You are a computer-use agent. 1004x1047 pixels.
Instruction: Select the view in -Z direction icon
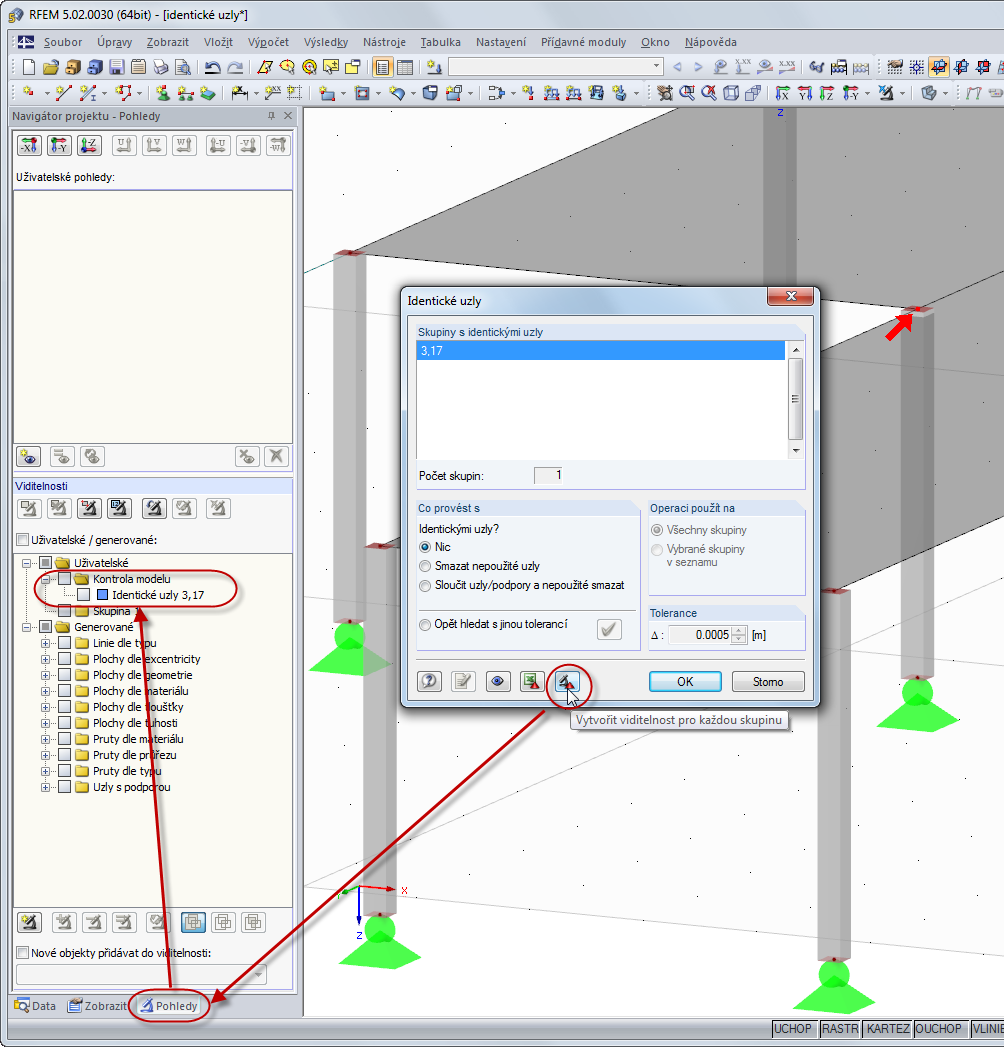89,145
